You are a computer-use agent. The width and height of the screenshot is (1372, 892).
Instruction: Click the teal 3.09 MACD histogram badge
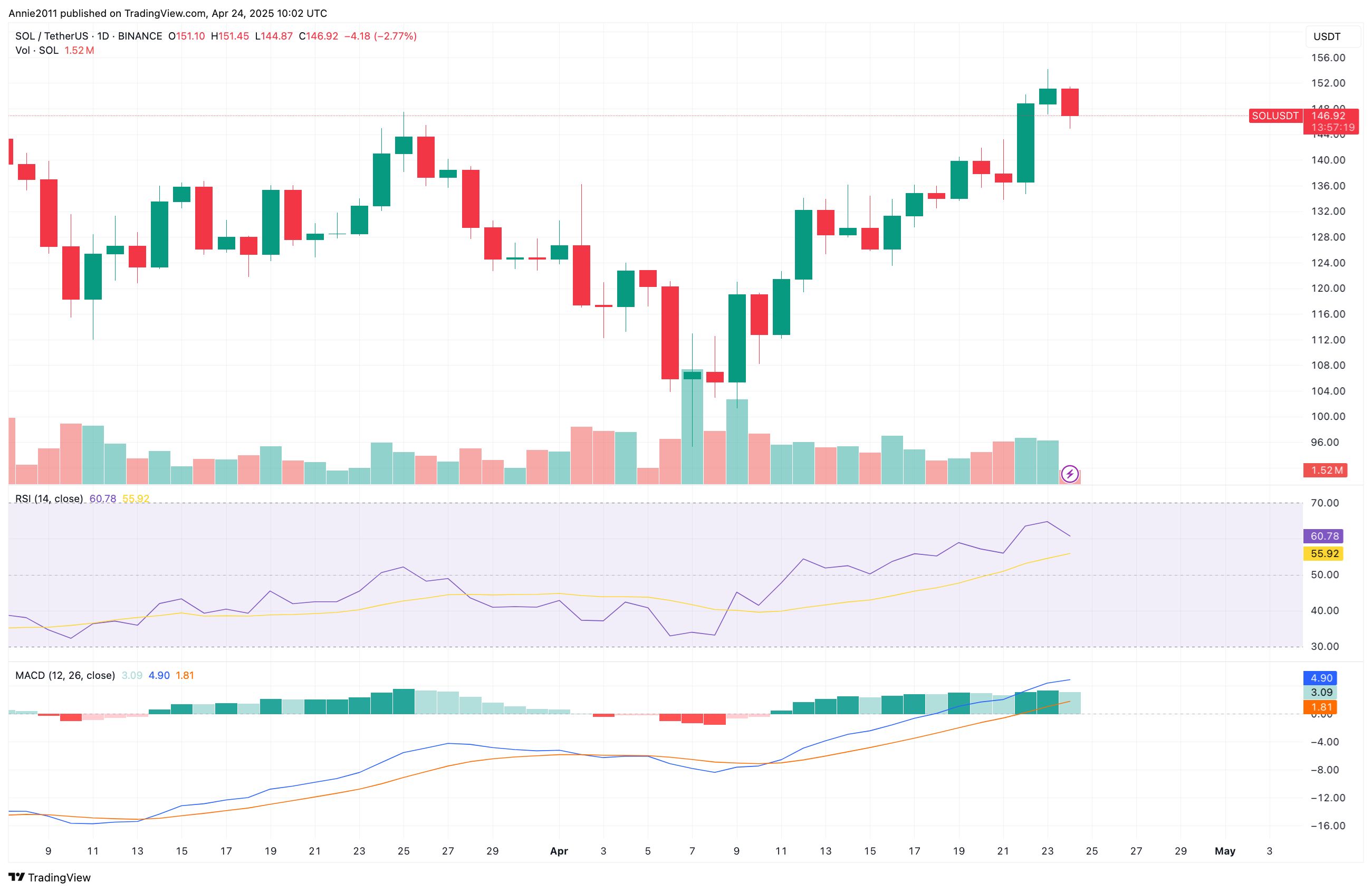pyautogui.click(x=1321, y=693)
